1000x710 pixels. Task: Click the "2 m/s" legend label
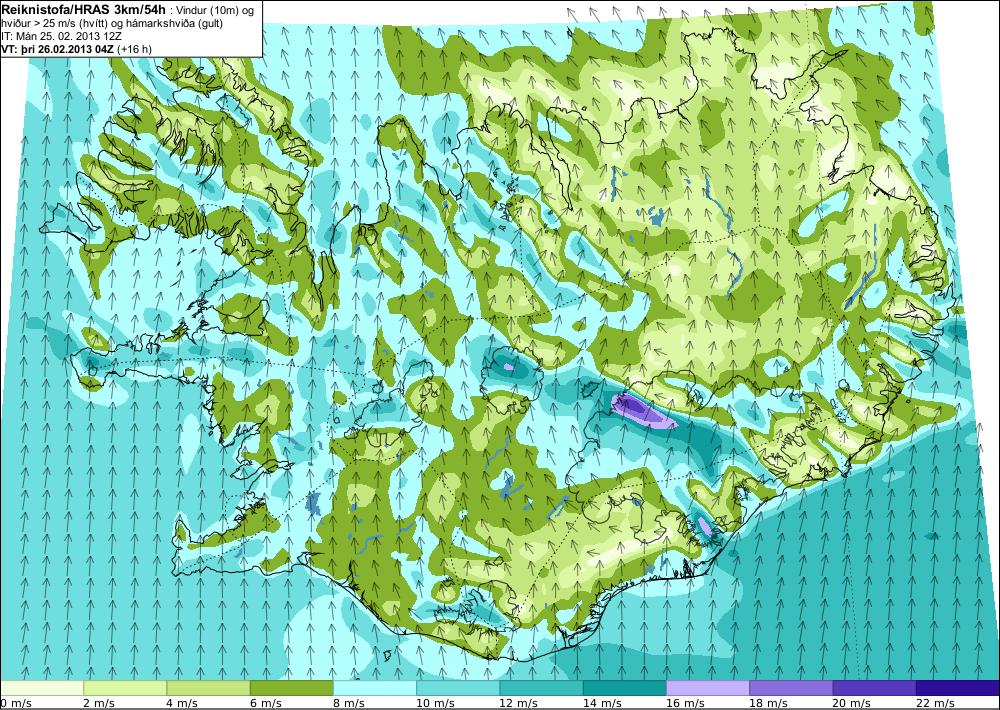(99, 703)
